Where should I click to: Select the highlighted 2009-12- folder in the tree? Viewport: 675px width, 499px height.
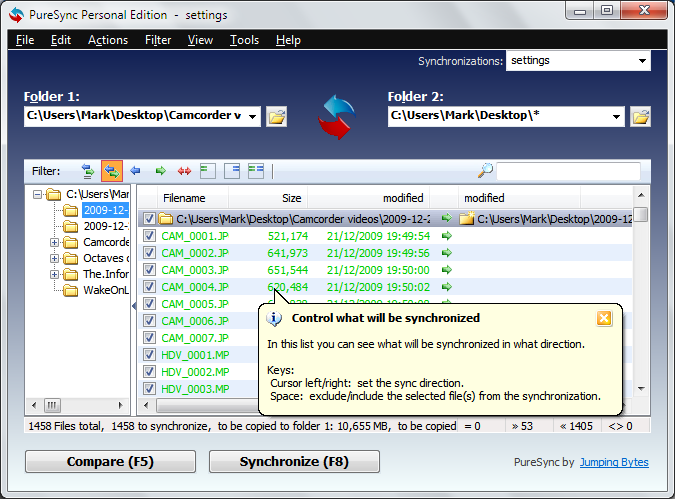click(x=105, y=210)
